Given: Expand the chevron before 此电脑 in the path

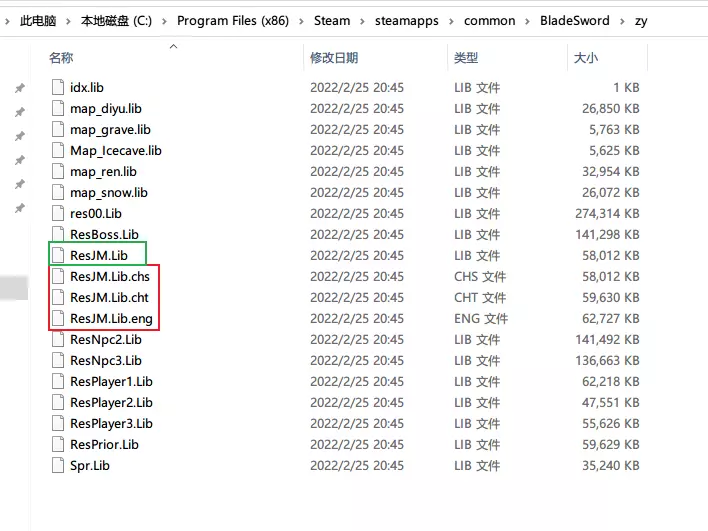Looking at the screenshot, I should tap(7, 21).
